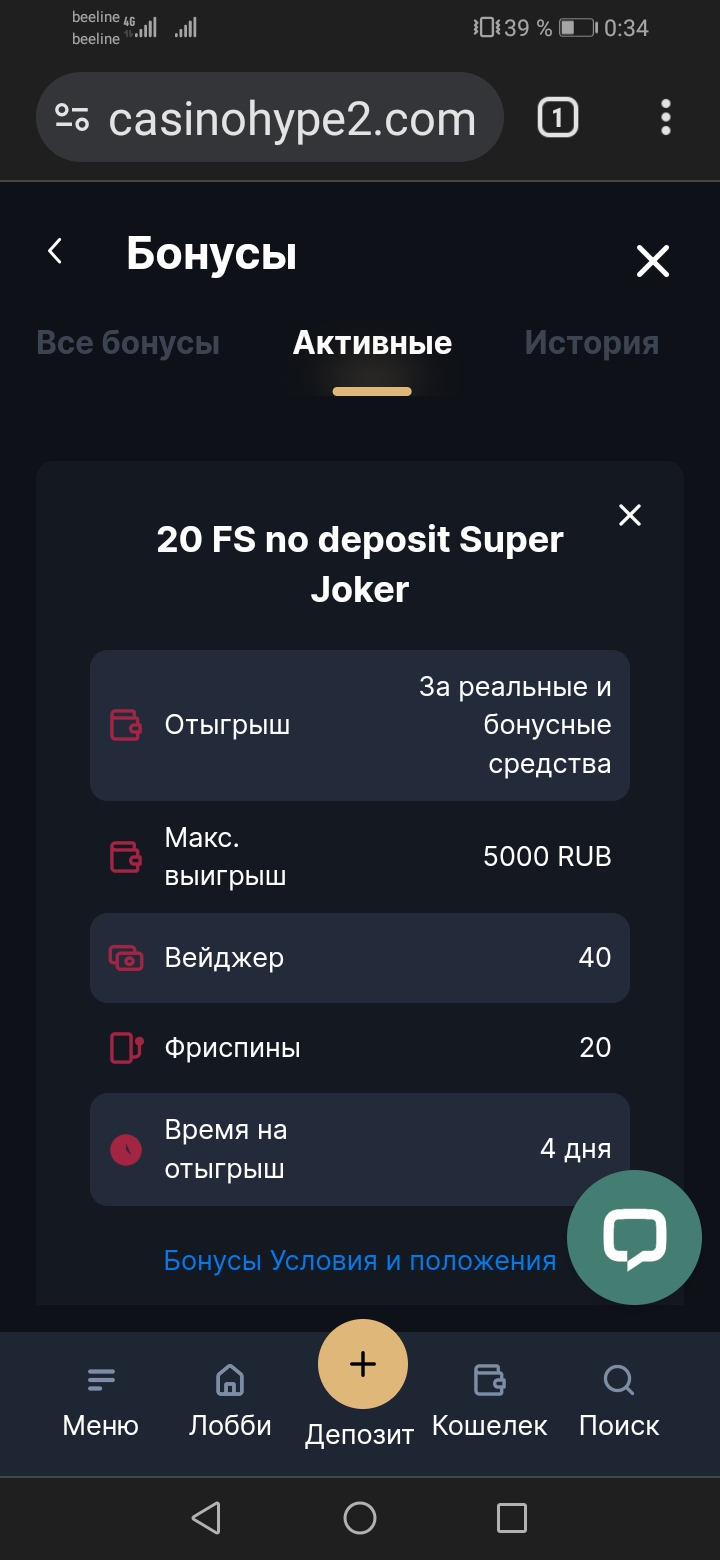720x1560 pixels.
Task: Select the 'Активные' tab
Action: [x=372, y=343]
